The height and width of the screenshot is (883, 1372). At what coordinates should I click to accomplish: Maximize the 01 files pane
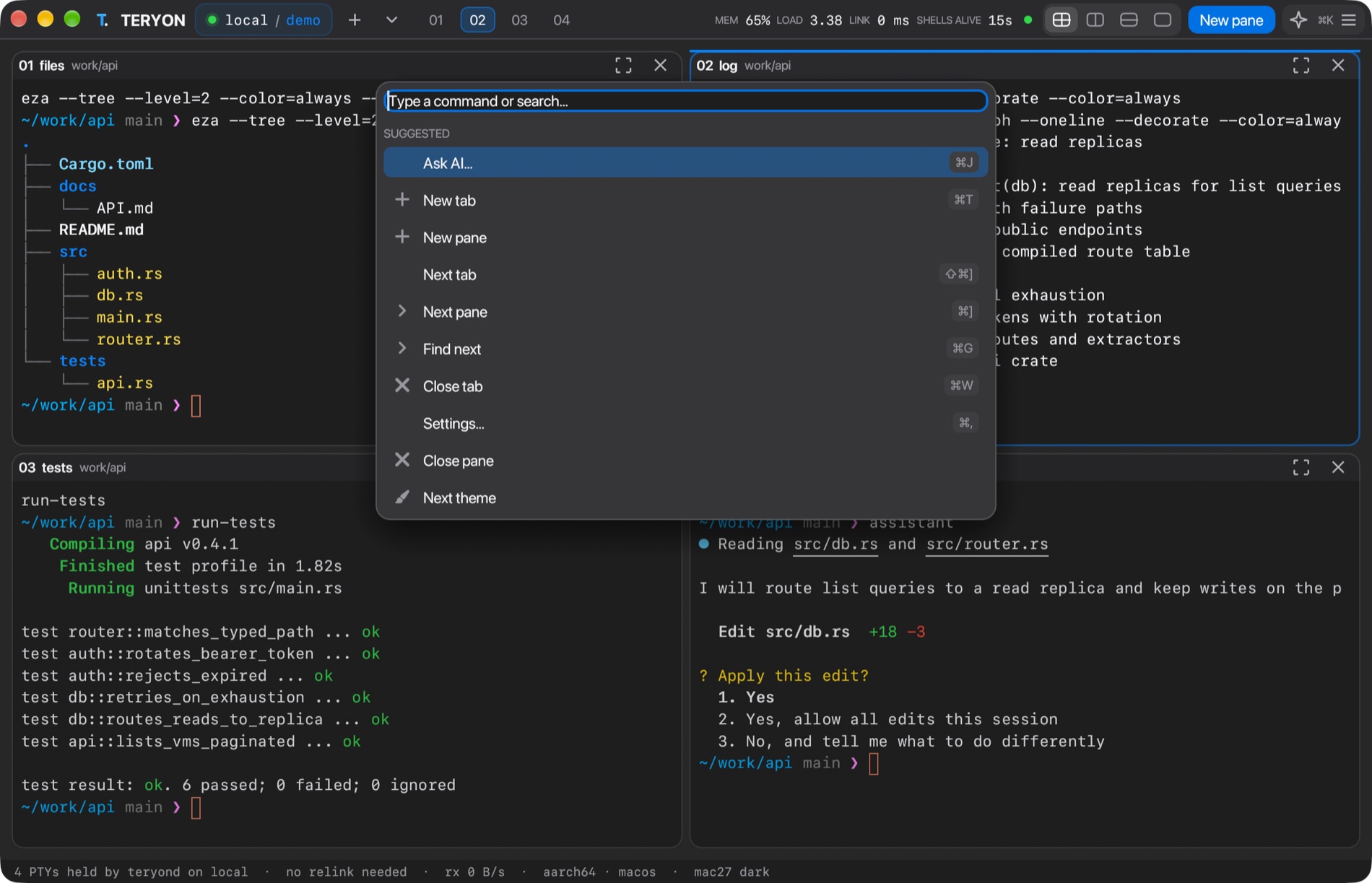point(623,66)
